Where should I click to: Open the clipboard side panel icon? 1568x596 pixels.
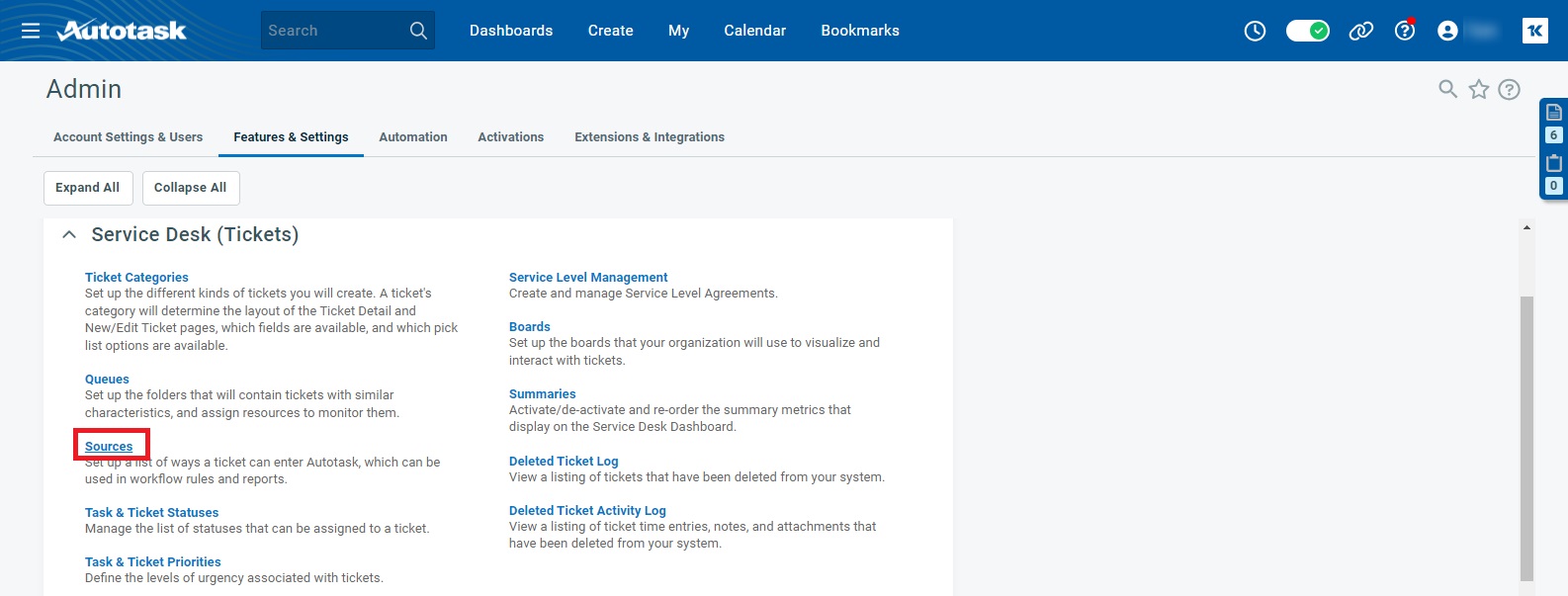click(1553, 163)
